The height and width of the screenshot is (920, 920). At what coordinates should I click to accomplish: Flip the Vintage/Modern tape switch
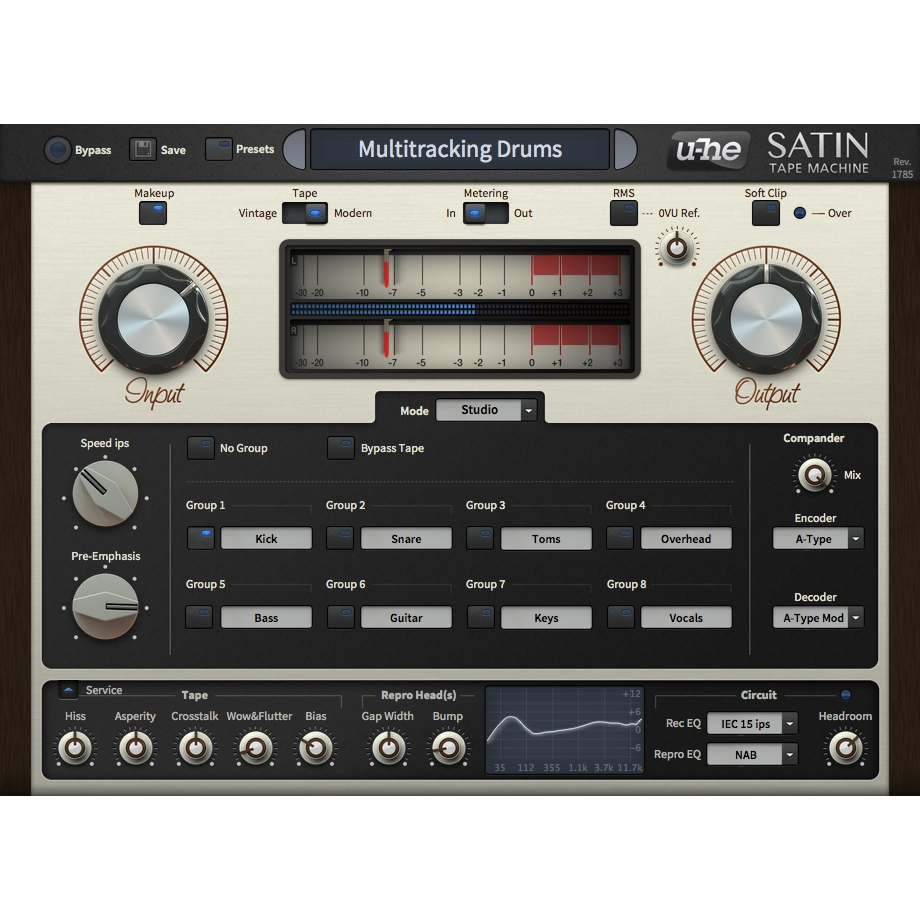(305, 213)
